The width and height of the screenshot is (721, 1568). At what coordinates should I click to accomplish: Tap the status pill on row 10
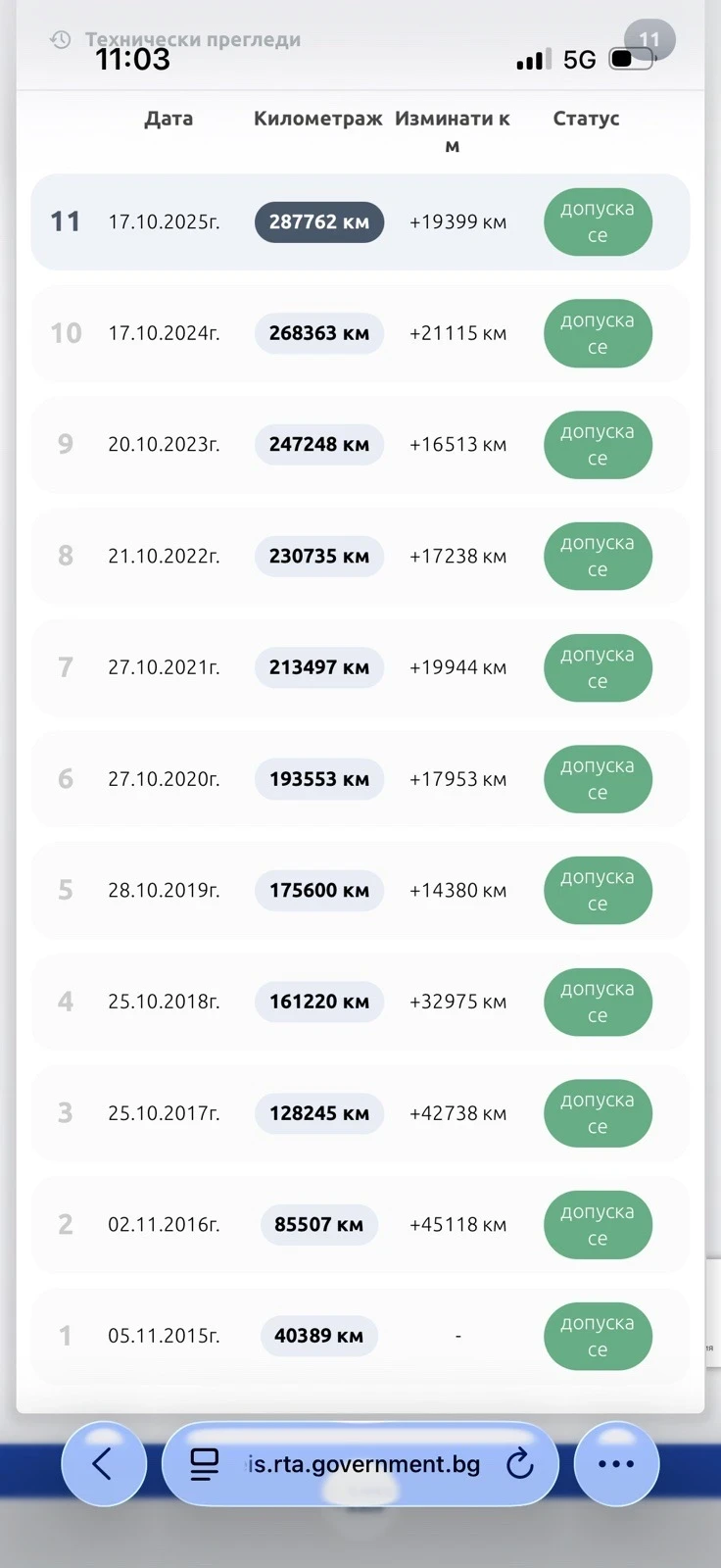(x=598, y=333)
